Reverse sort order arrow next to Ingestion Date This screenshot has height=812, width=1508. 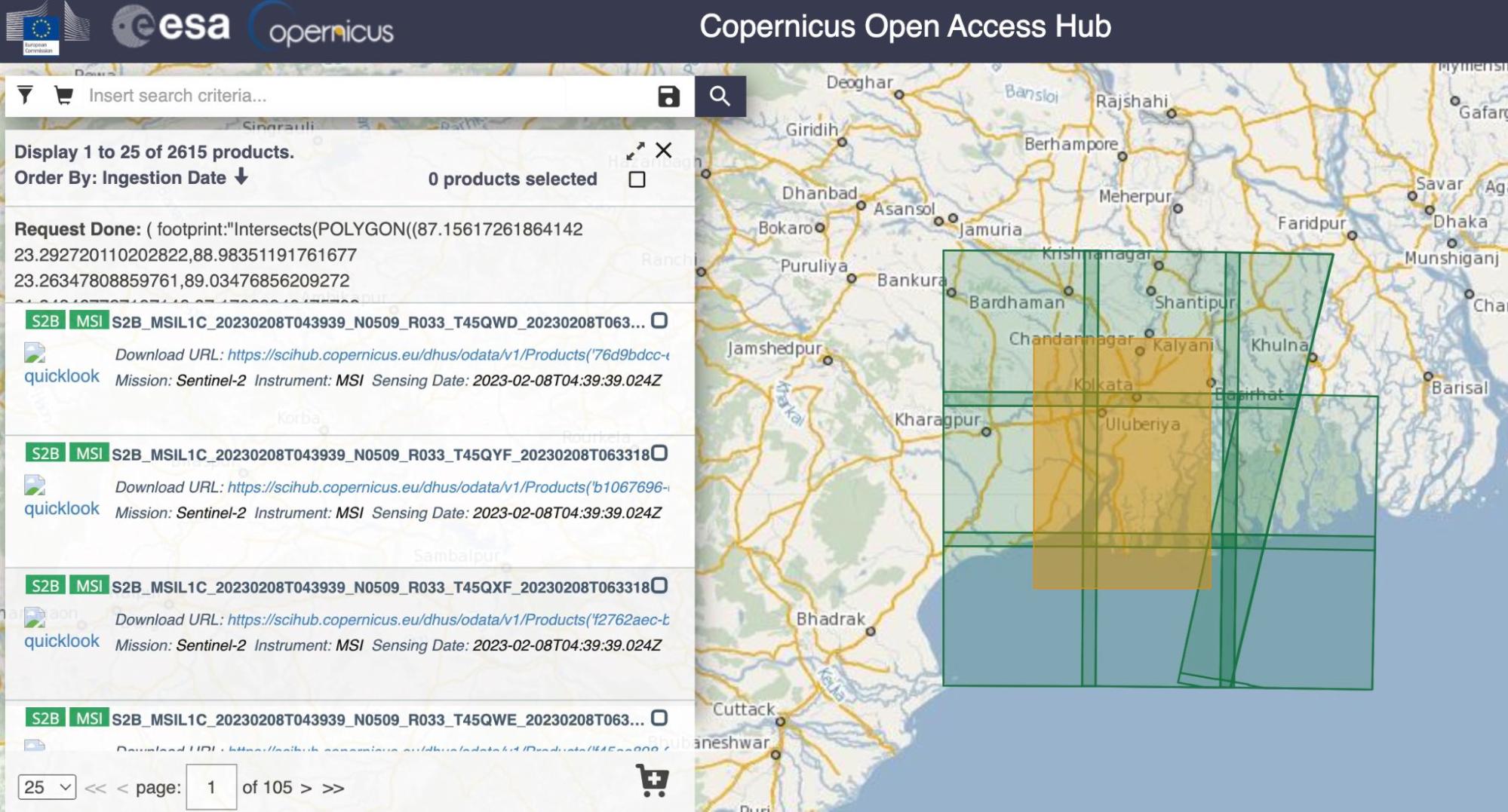[241, 177]
